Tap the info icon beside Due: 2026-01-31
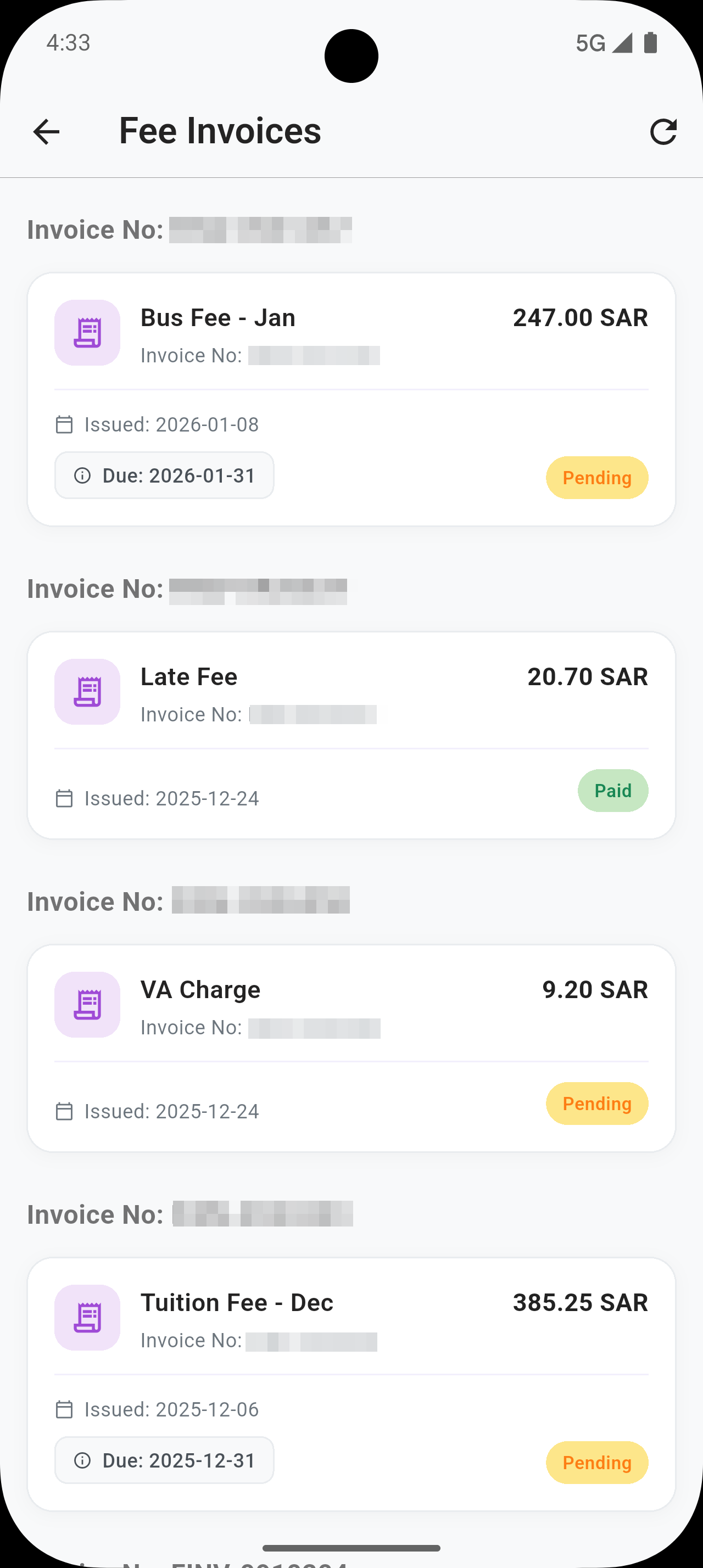 pos(82,475)
